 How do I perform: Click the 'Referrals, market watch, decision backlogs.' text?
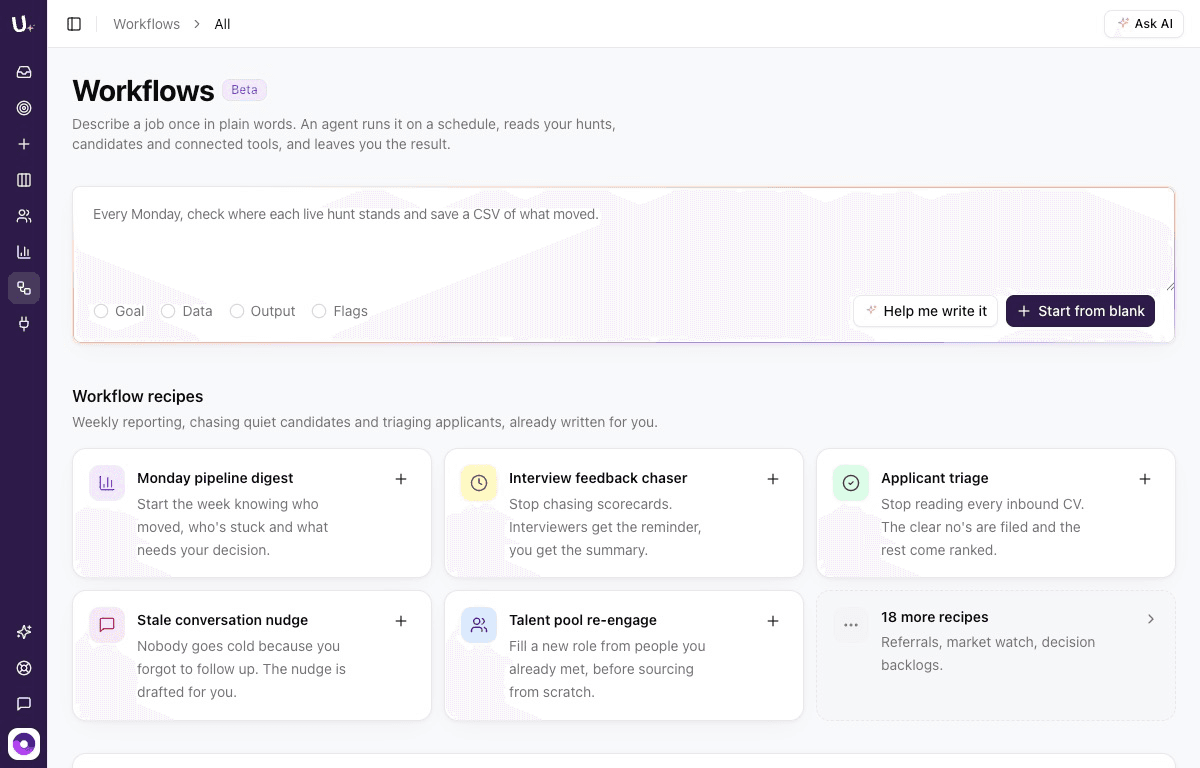988,653
